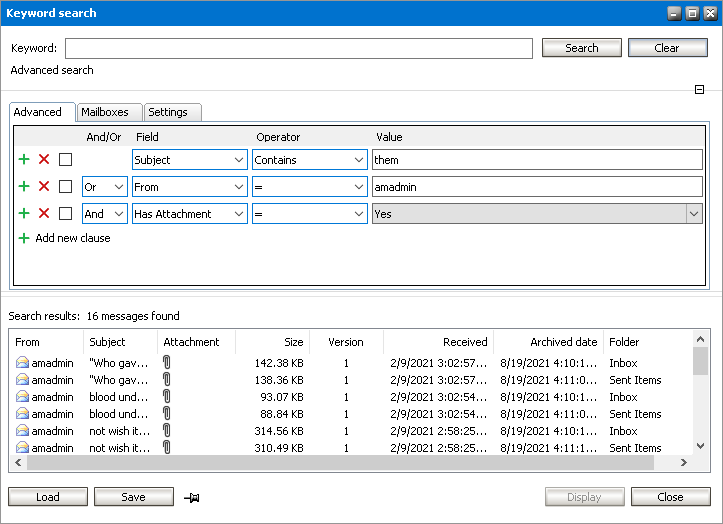Click red X on Has Attachment clause

click(x=44, y=213)
